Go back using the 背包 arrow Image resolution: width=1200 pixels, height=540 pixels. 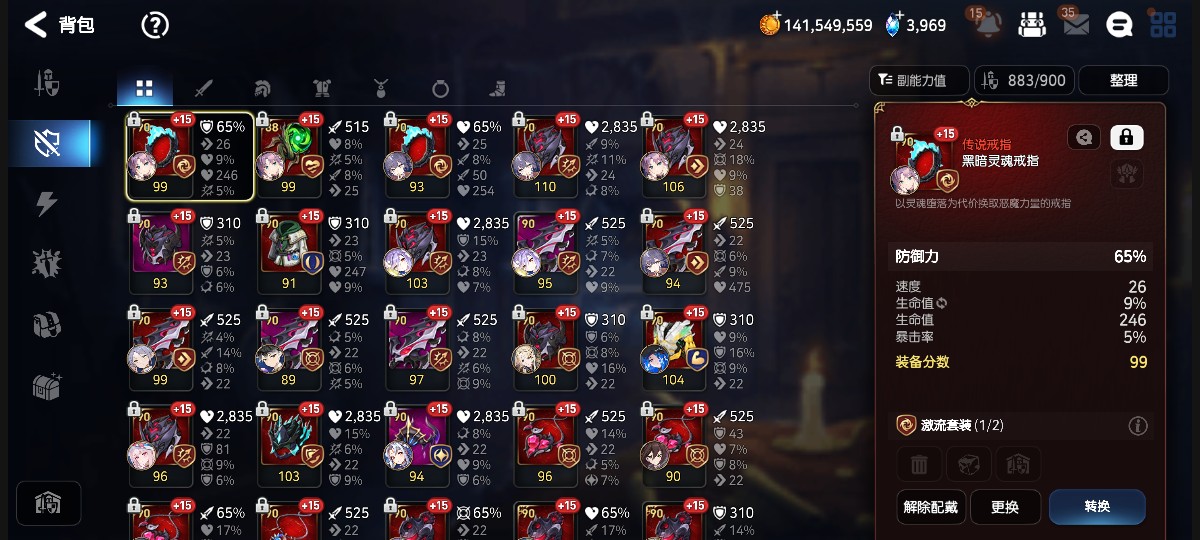click(36, 25)
